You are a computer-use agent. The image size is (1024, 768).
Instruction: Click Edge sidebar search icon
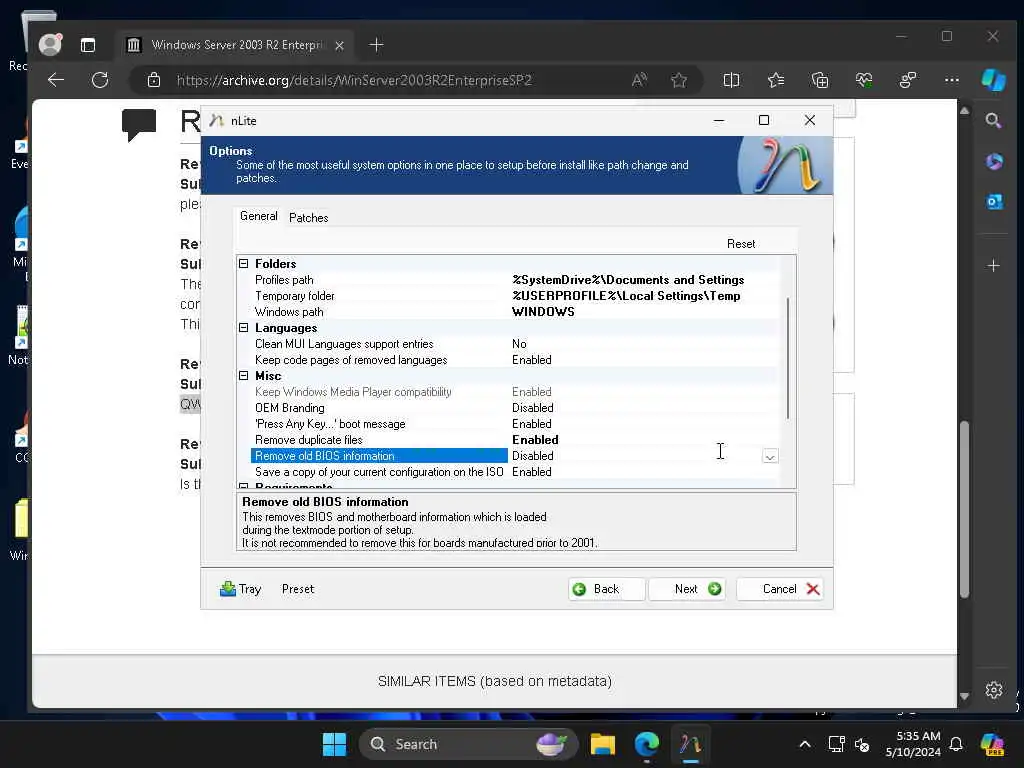993,121
